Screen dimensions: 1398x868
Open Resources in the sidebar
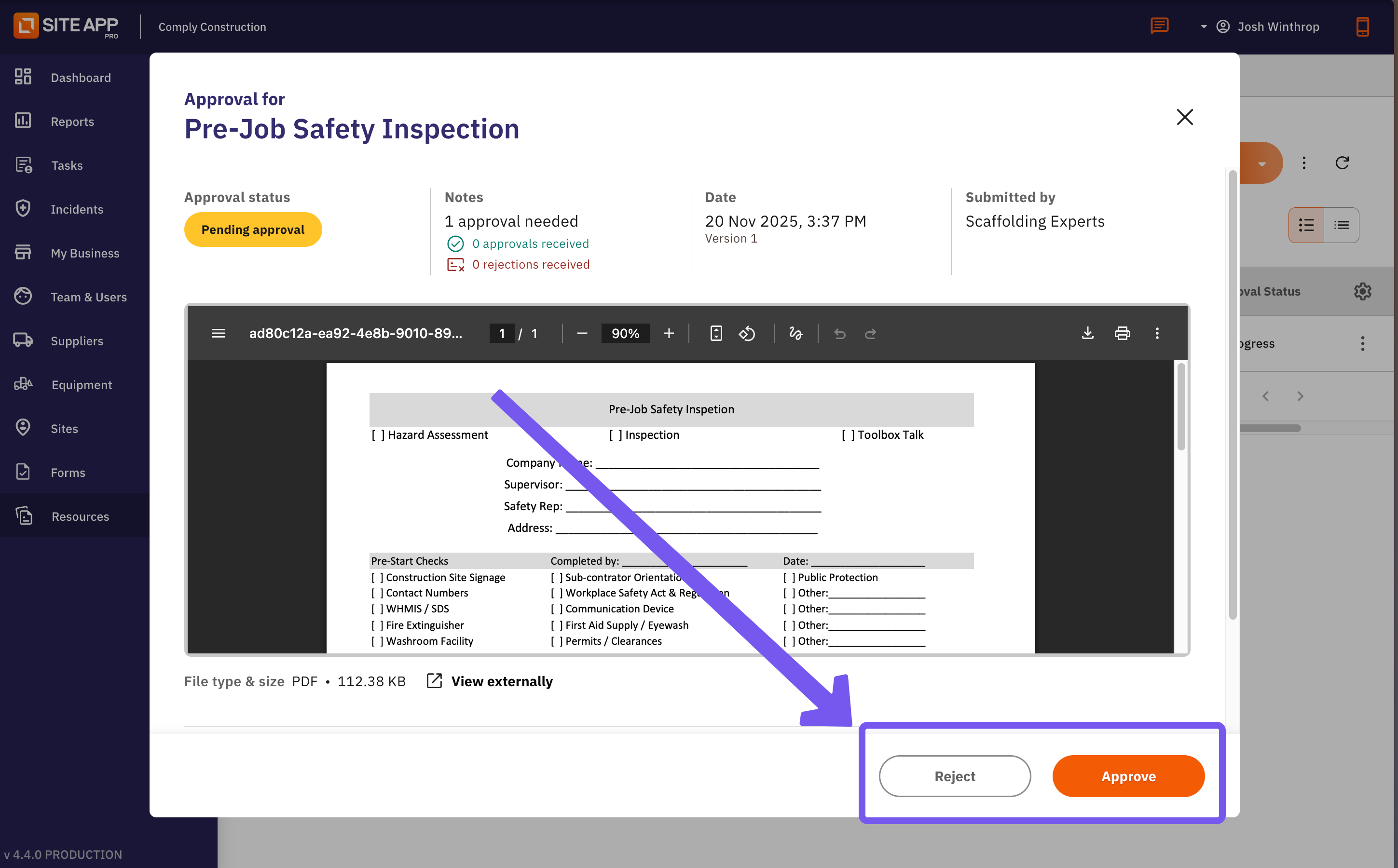(80, 516)
